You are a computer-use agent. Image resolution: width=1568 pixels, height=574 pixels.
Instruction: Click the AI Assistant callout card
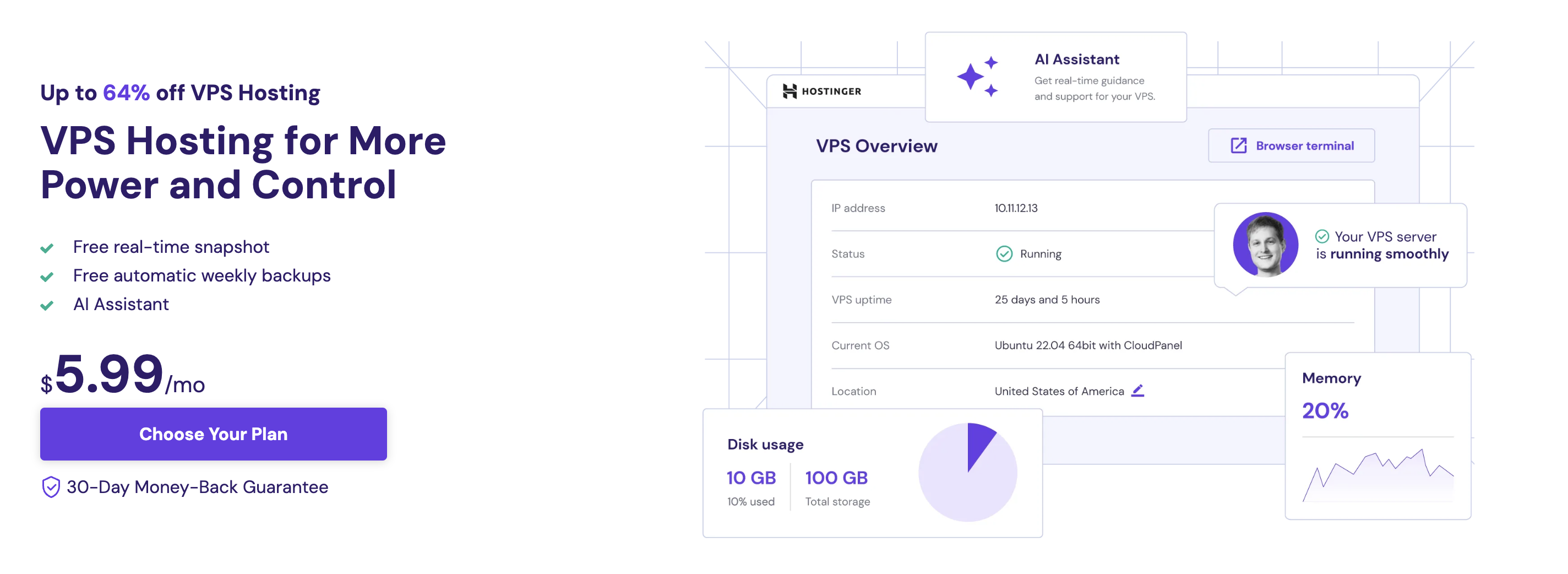click(x=1056, y=76)
